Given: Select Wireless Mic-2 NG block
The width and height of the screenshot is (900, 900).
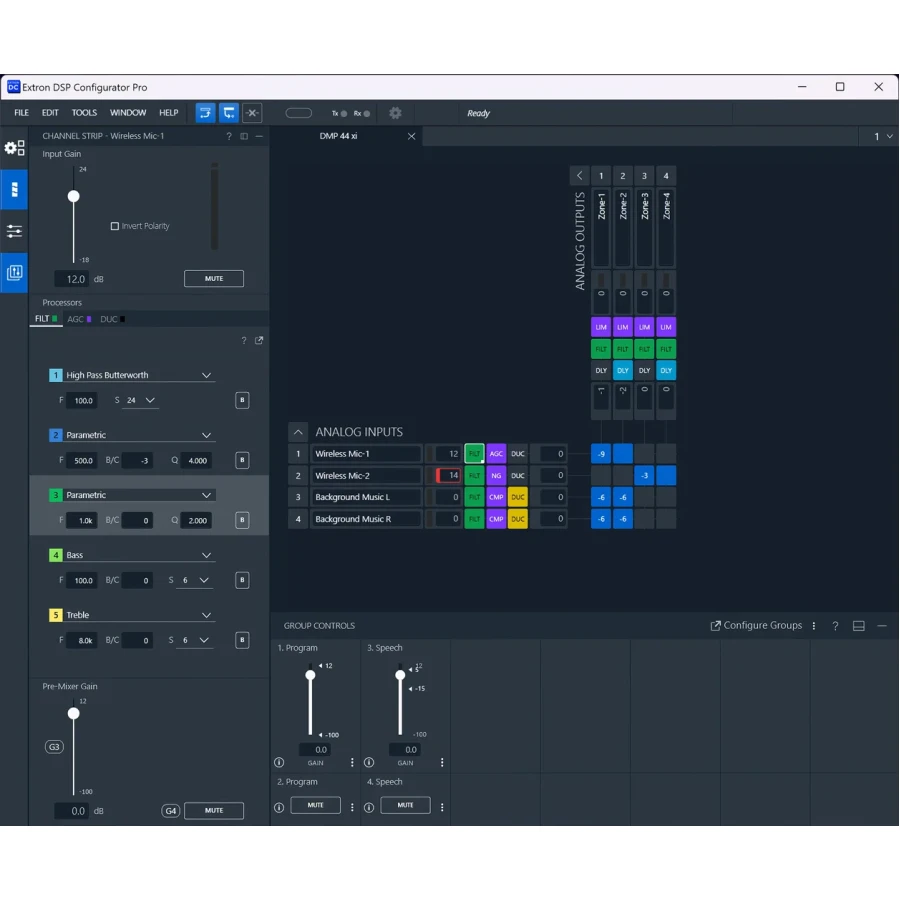Looking at the screenshot, I should 496,475.
